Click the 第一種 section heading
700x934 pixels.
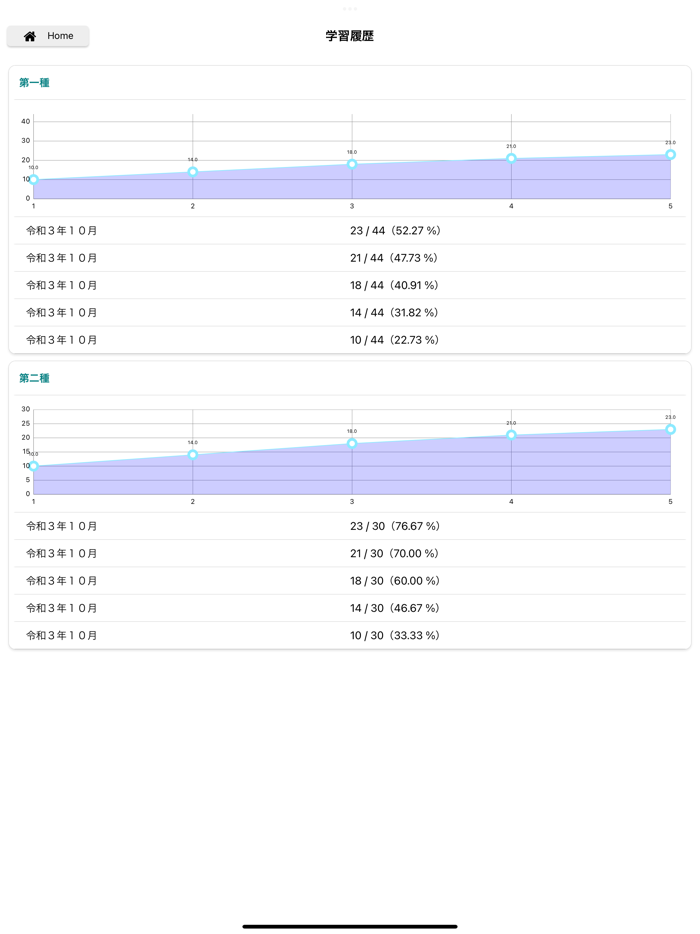pos(34,83)
